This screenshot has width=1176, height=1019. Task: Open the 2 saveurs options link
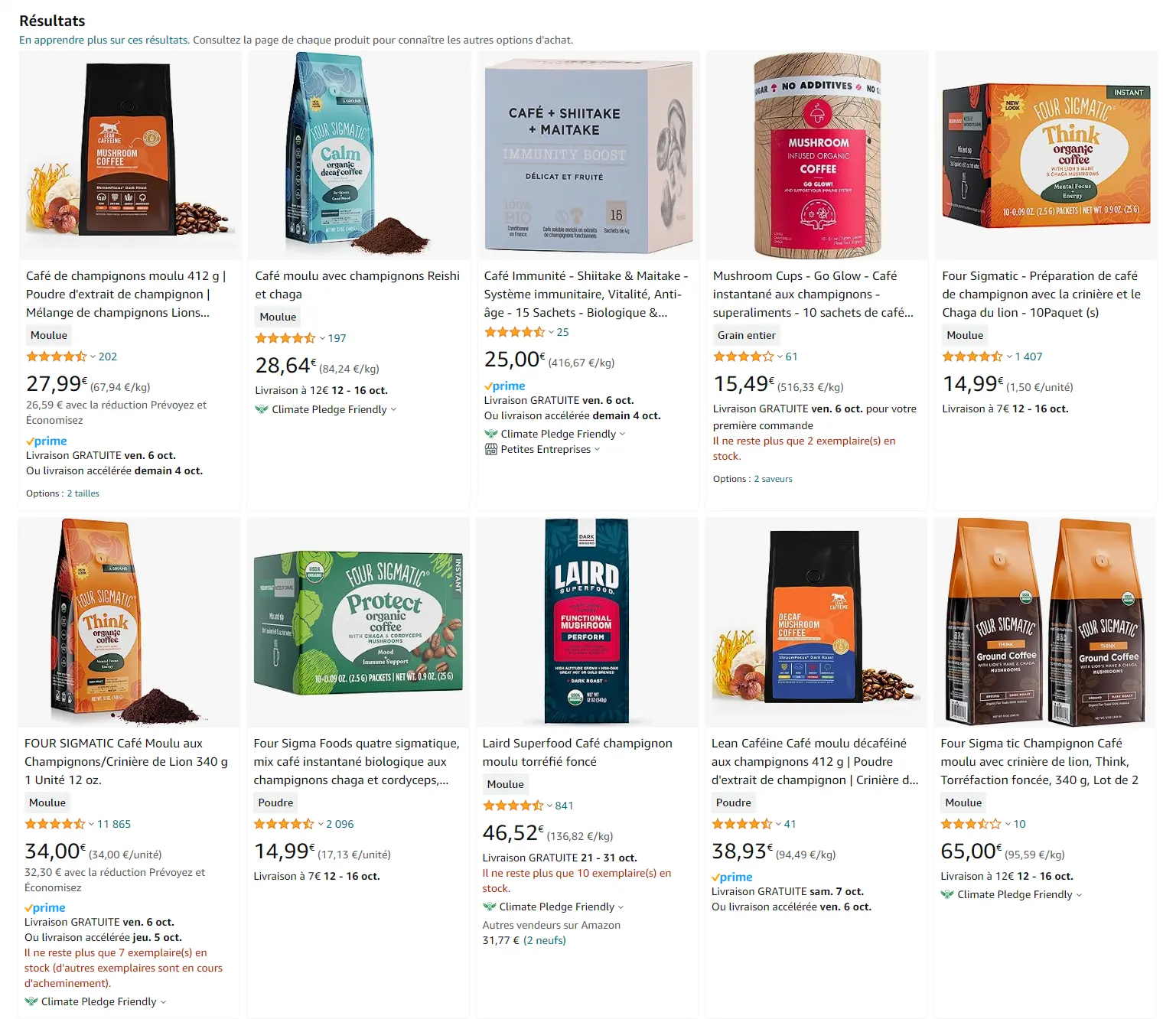click(773, 479)
